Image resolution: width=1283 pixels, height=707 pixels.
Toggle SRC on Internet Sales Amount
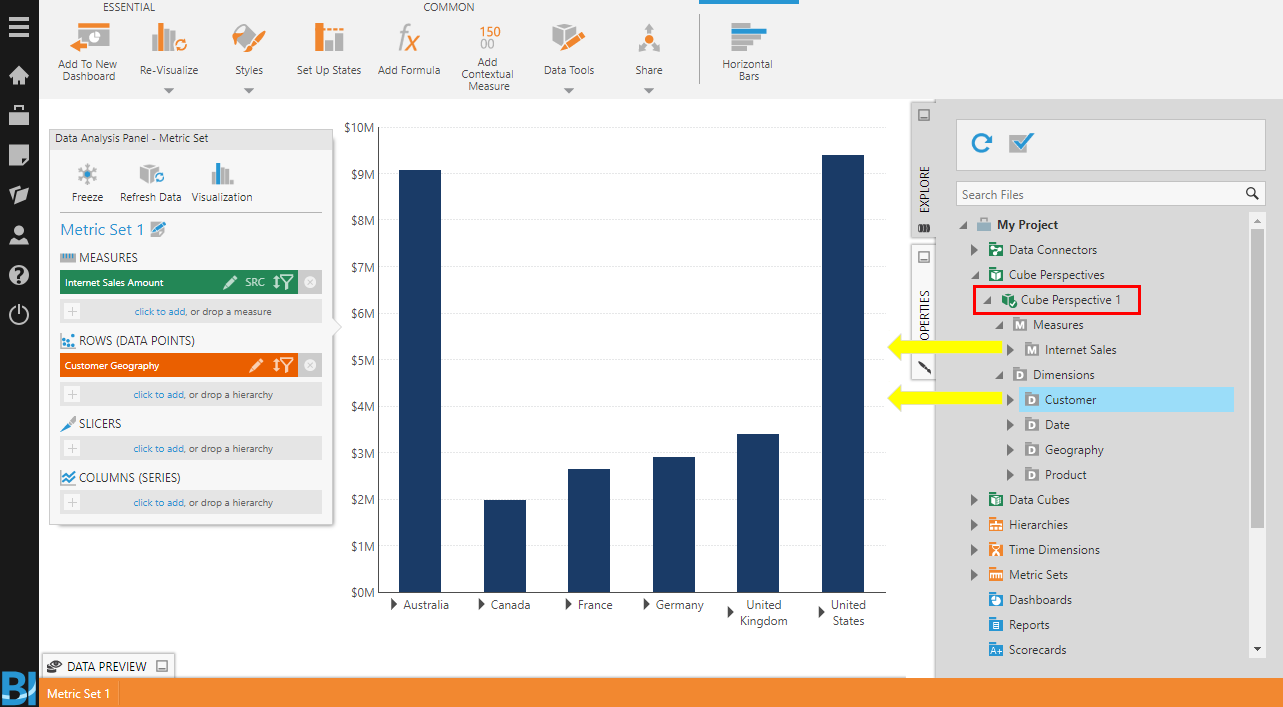[255, 283]
